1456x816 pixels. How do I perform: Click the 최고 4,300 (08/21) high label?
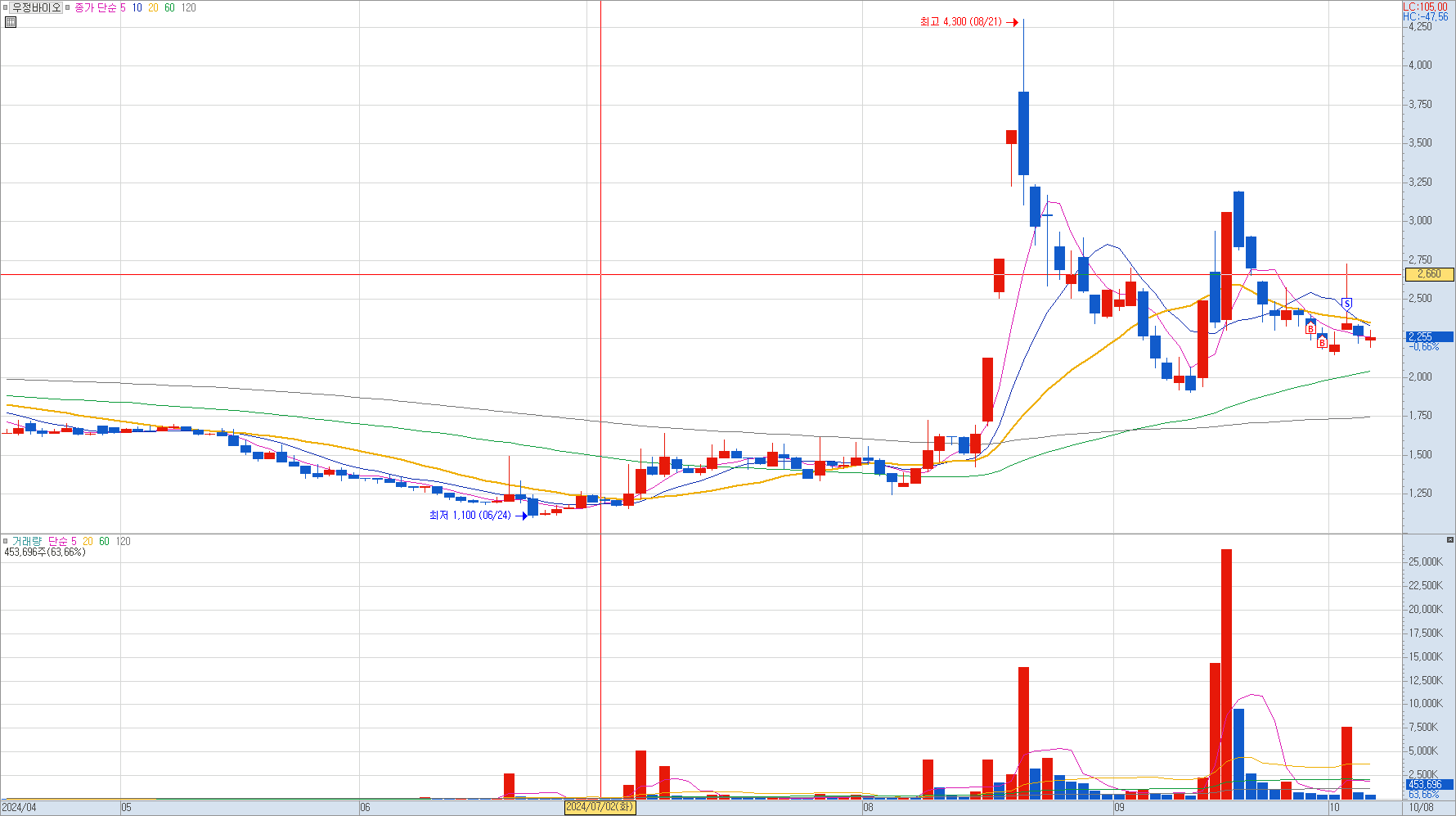(960, 22)
